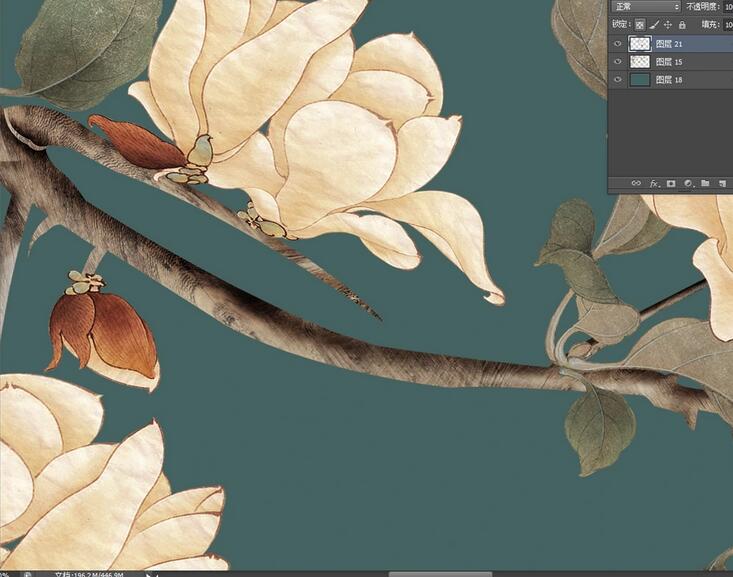
Task: Click the 填充 fill value field
Action: [x=727, y=24]
